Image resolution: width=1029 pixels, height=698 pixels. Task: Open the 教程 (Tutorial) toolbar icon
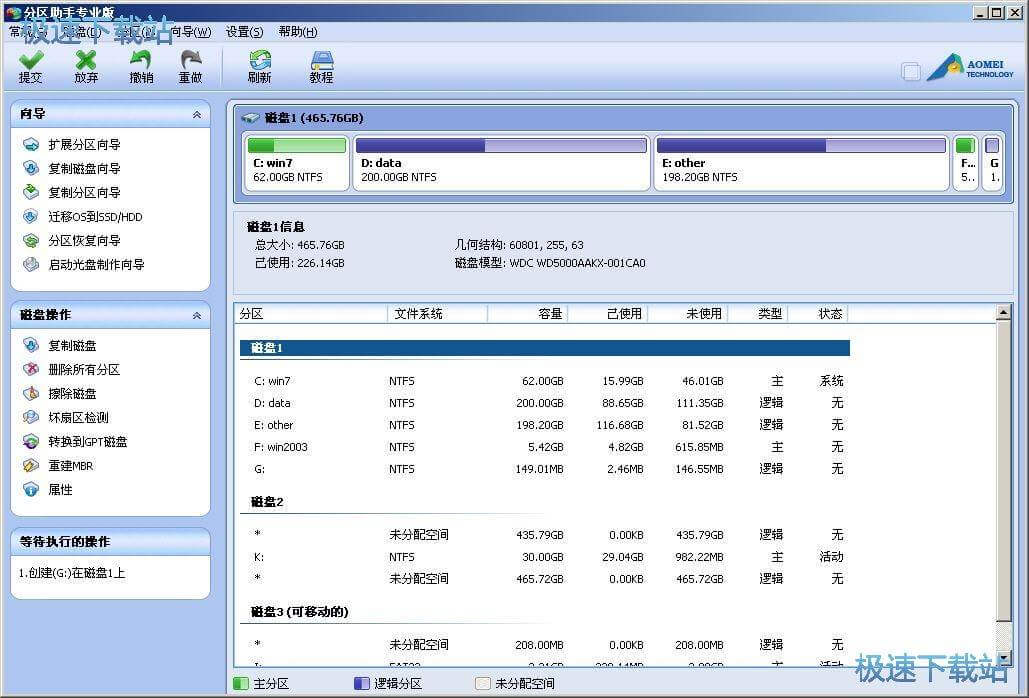tap(322, 60)
